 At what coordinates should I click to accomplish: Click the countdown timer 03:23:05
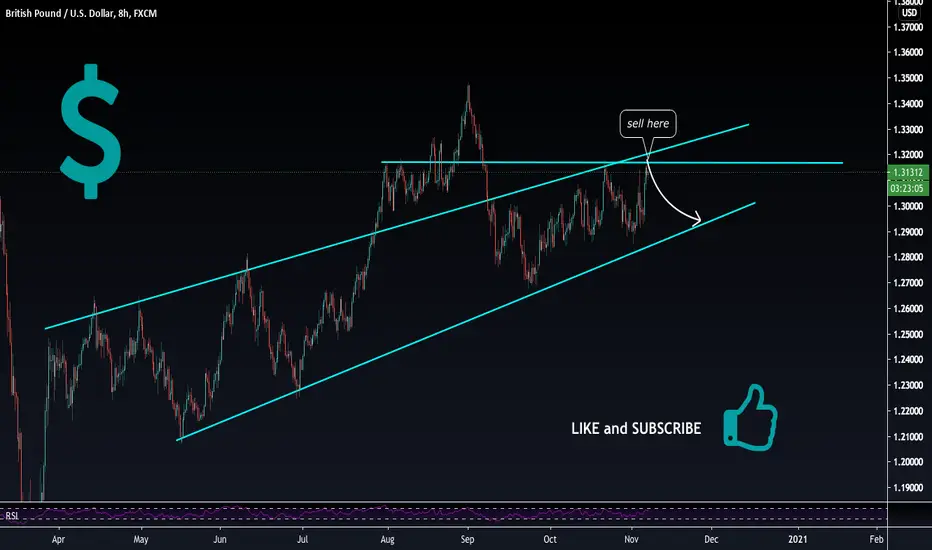[908, 188]
